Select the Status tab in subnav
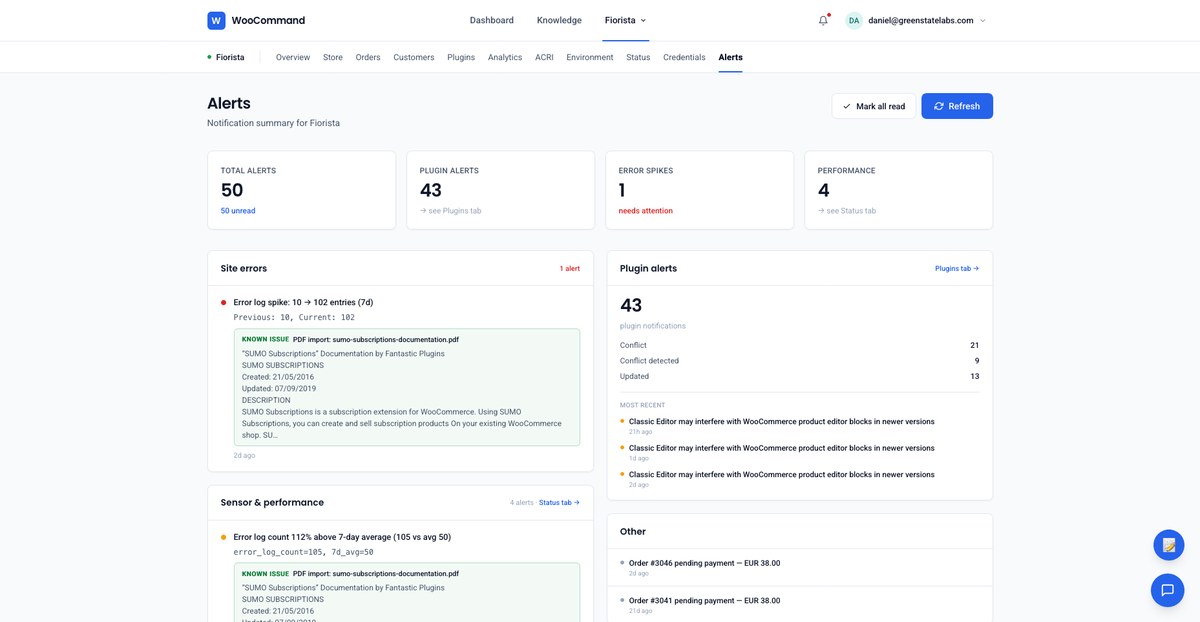The image size is (1200, 622). [x=638, y=57]
